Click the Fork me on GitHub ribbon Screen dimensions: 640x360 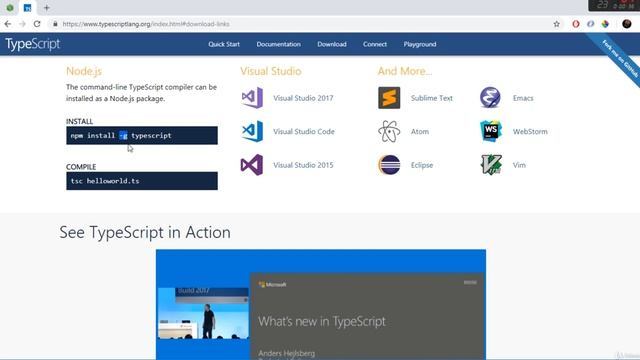coord(618,59)
